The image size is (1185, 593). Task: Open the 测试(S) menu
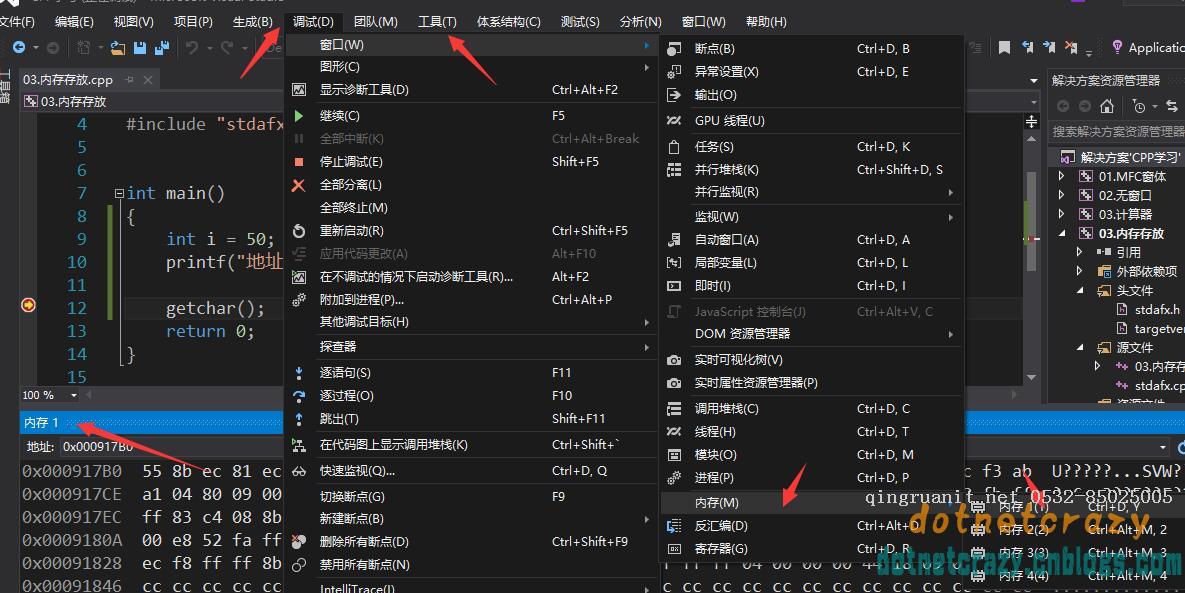coord(580,21)
